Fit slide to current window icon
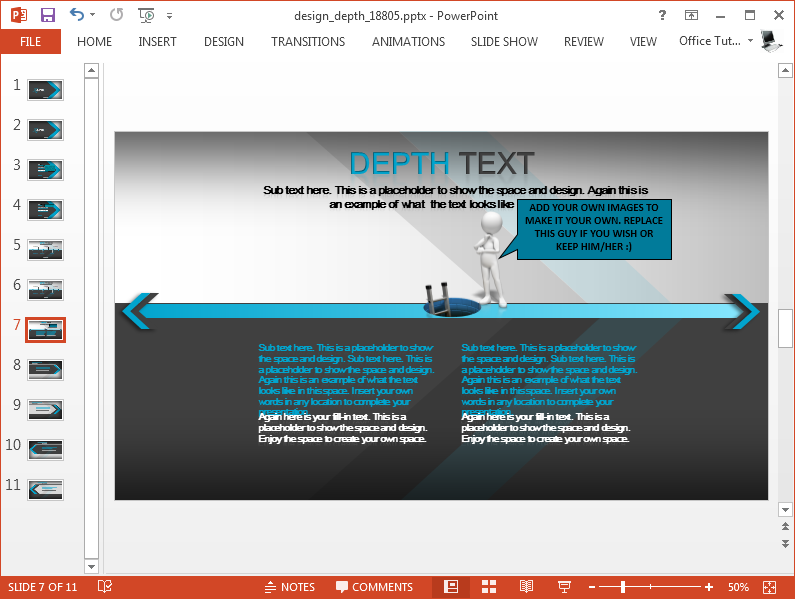The height and width of the screenshot is (599, 795). point(769,587)
